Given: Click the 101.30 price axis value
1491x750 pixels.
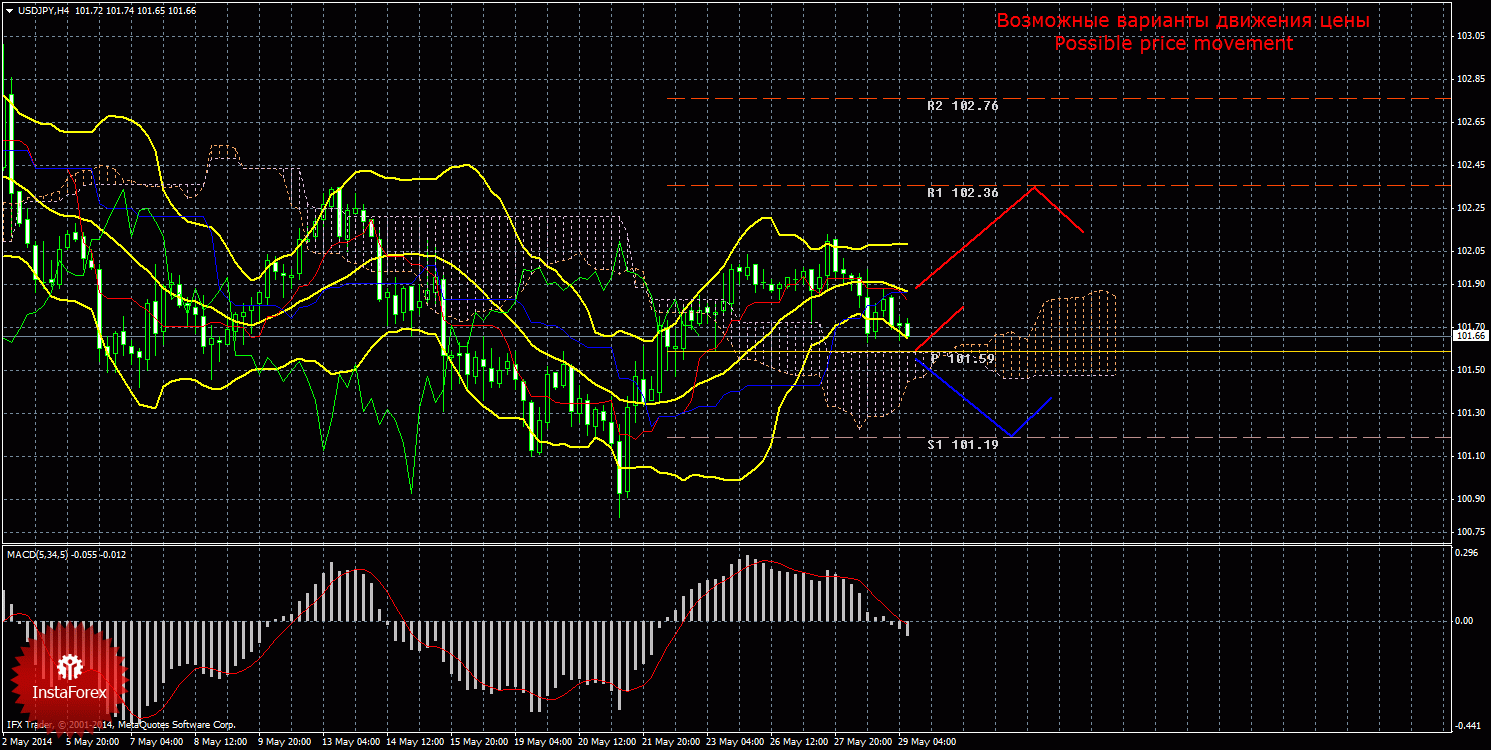Looking at the screenshot, I should tap(1470, 413).
